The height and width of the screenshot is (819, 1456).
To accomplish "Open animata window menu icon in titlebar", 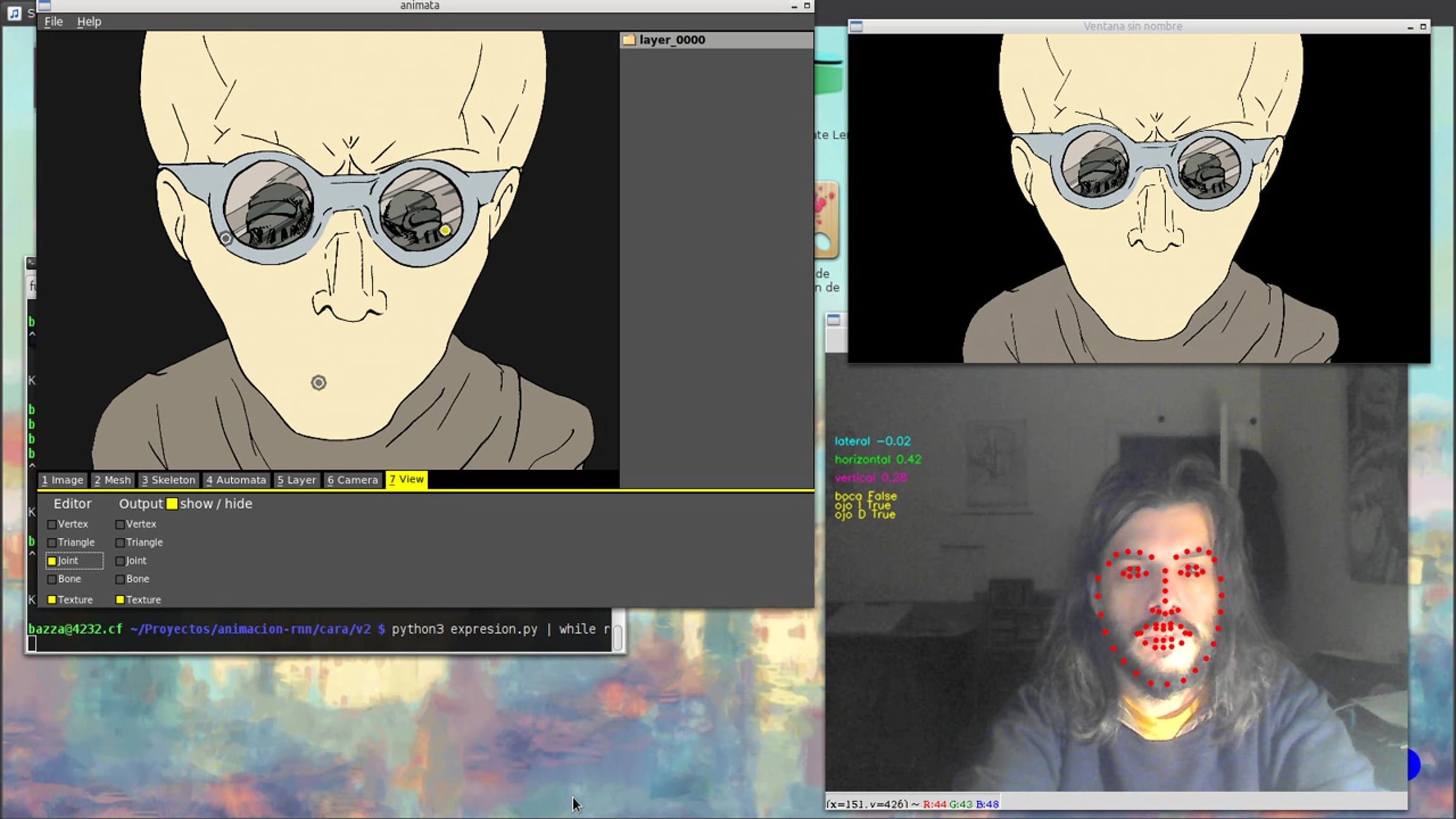I will (x=44, y=5).
